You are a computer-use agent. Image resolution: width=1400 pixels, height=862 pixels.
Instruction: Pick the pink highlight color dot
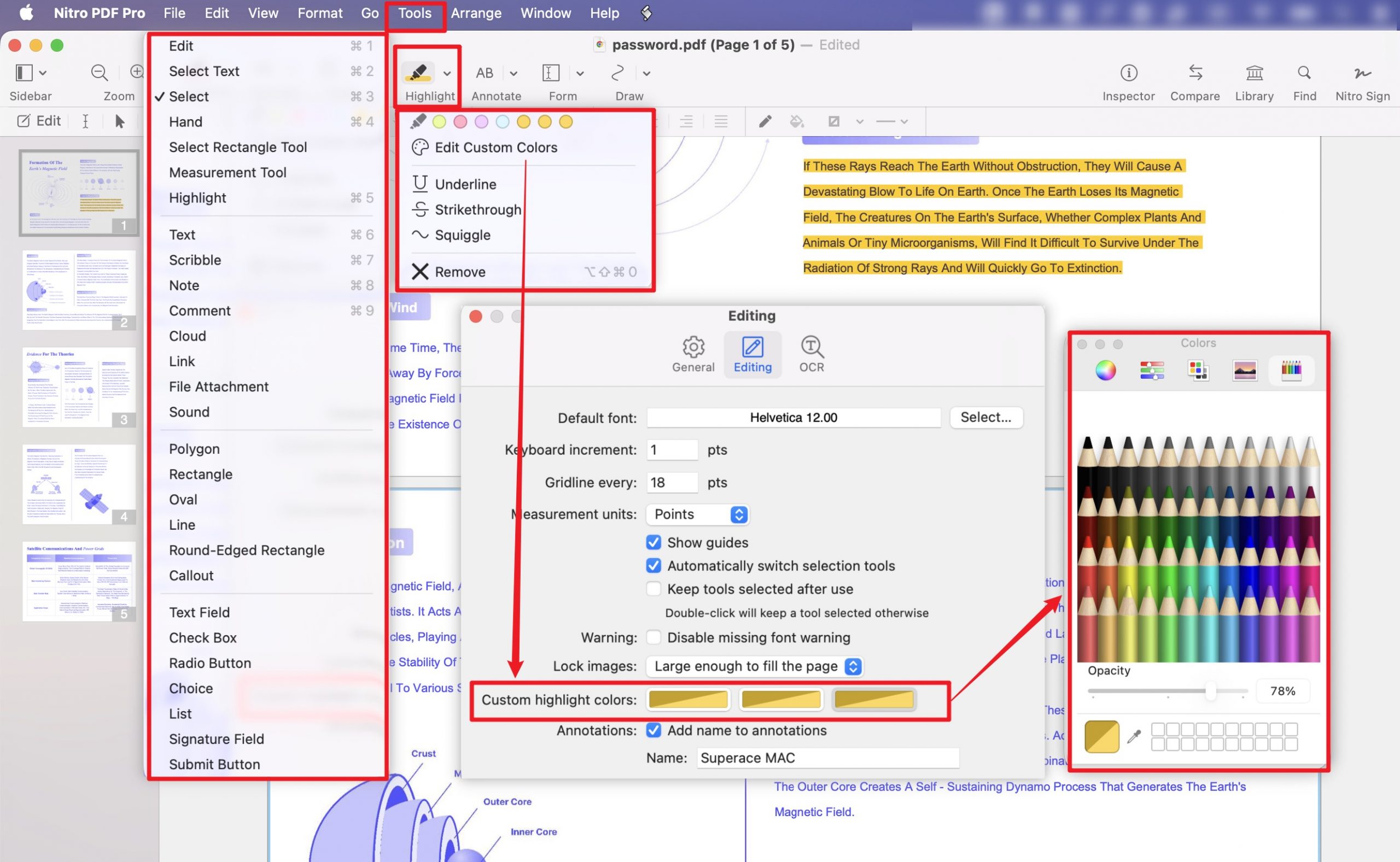pyautogui.click(x=460, y=121)
